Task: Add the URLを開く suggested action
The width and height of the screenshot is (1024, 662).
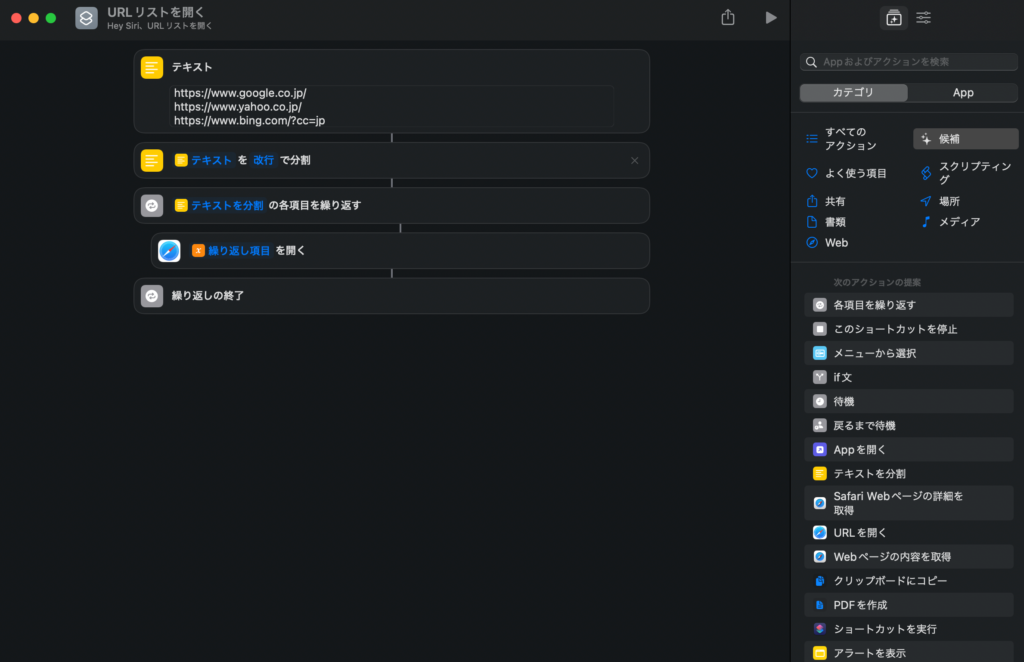Action: pos(860,533)
